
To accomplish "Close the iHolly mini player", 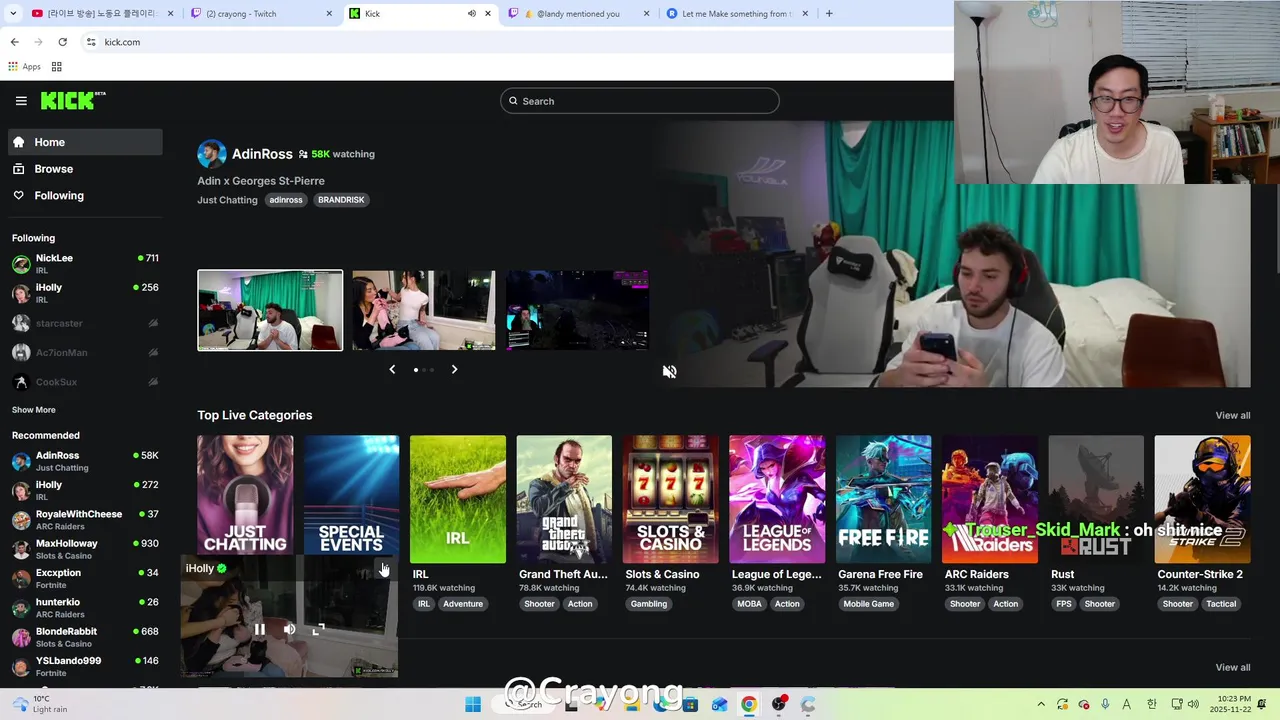I will (384, 569).
